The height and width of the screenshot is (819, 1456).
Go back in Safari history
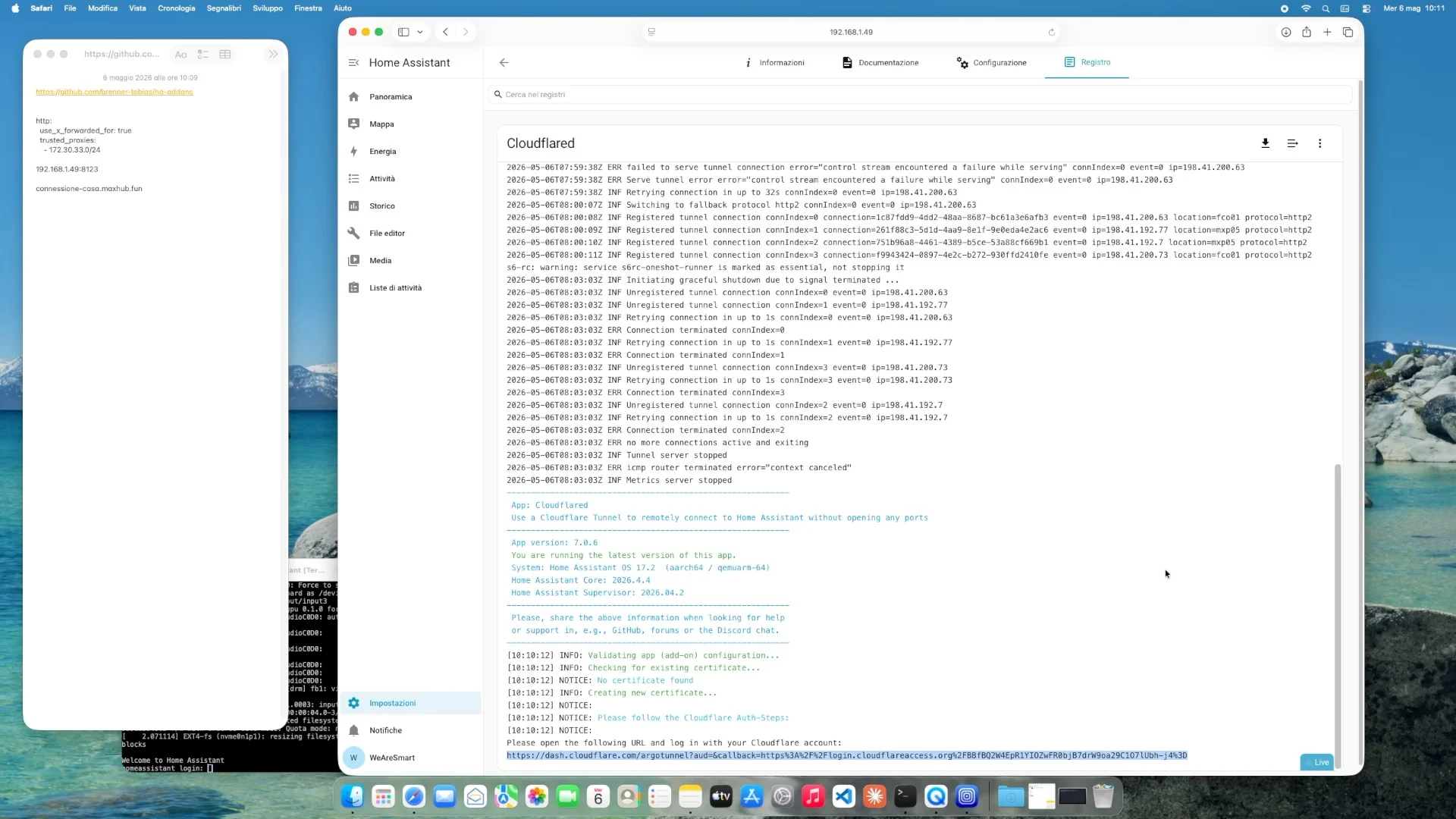[x=446, y=32]
